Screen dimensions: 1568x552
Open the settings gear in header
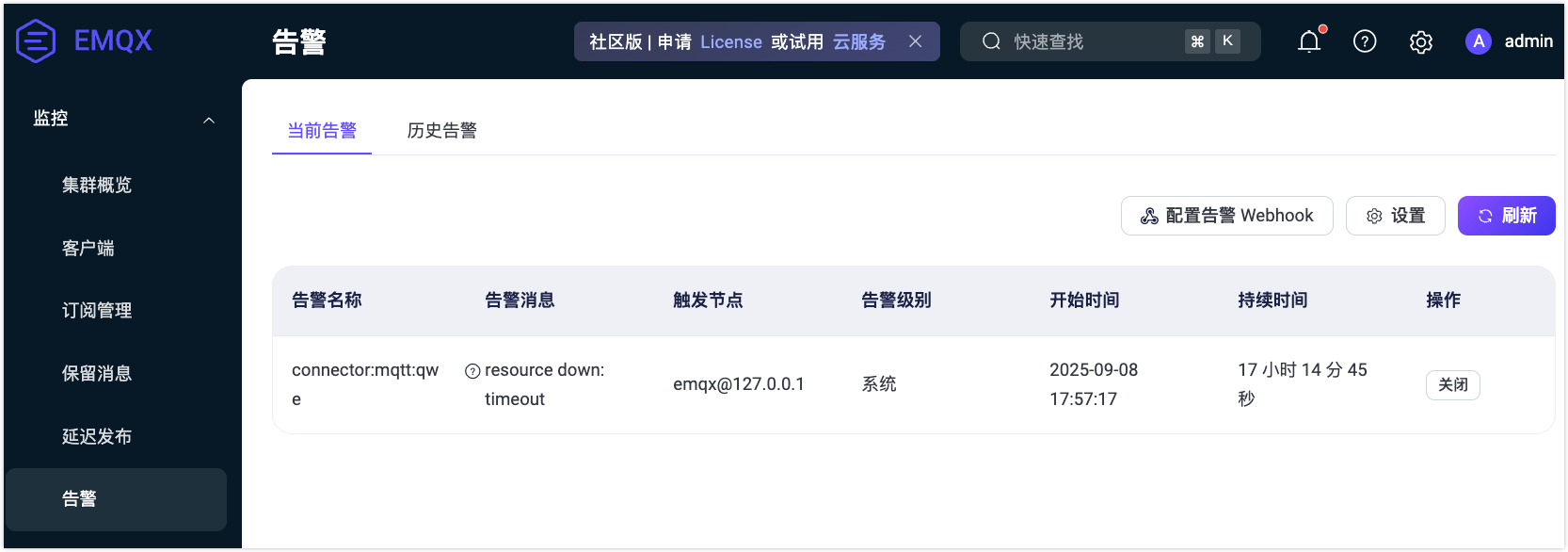pos(1420,42)
